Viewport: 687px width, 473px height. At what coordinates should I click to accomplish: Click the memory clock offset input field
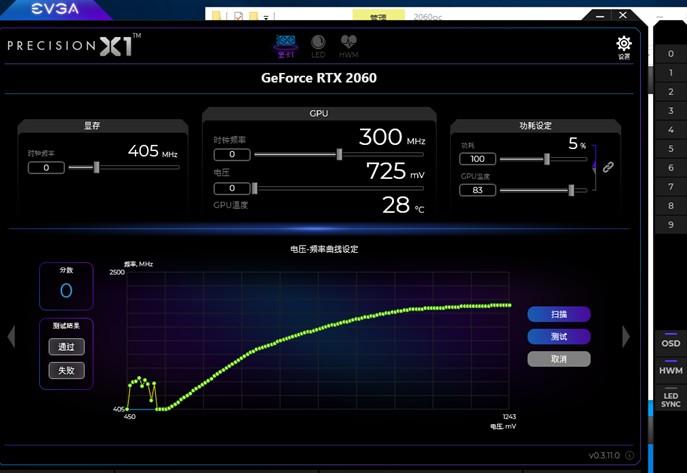(46, 168)
